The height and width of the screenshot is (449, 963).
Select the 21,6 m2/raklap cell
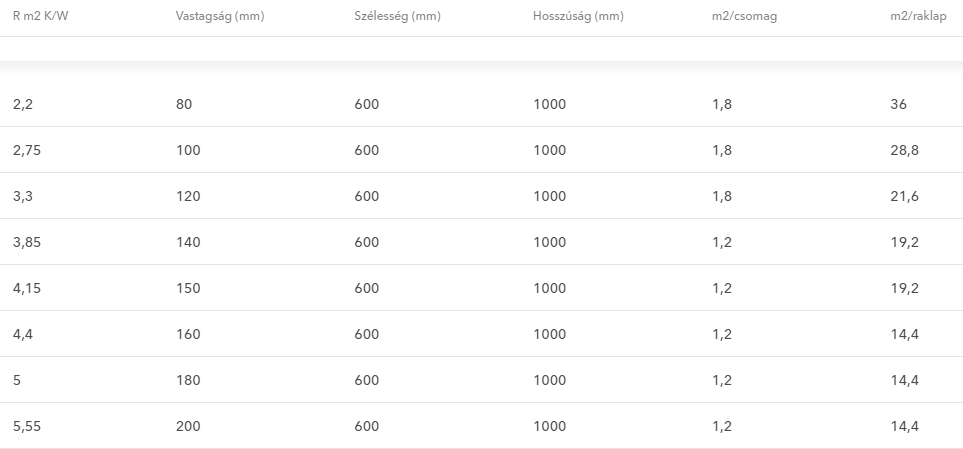(903, 196)
